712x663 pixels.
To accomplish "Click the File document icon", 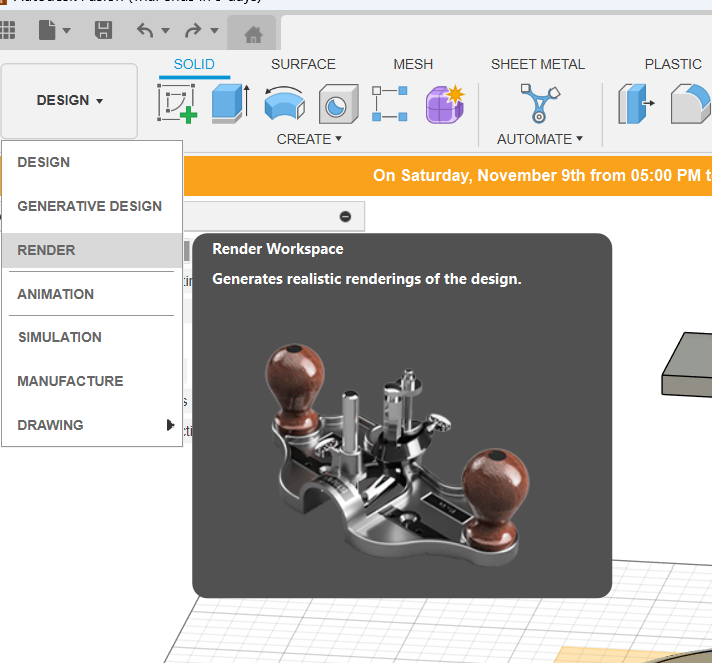I will tap(47, 30).
